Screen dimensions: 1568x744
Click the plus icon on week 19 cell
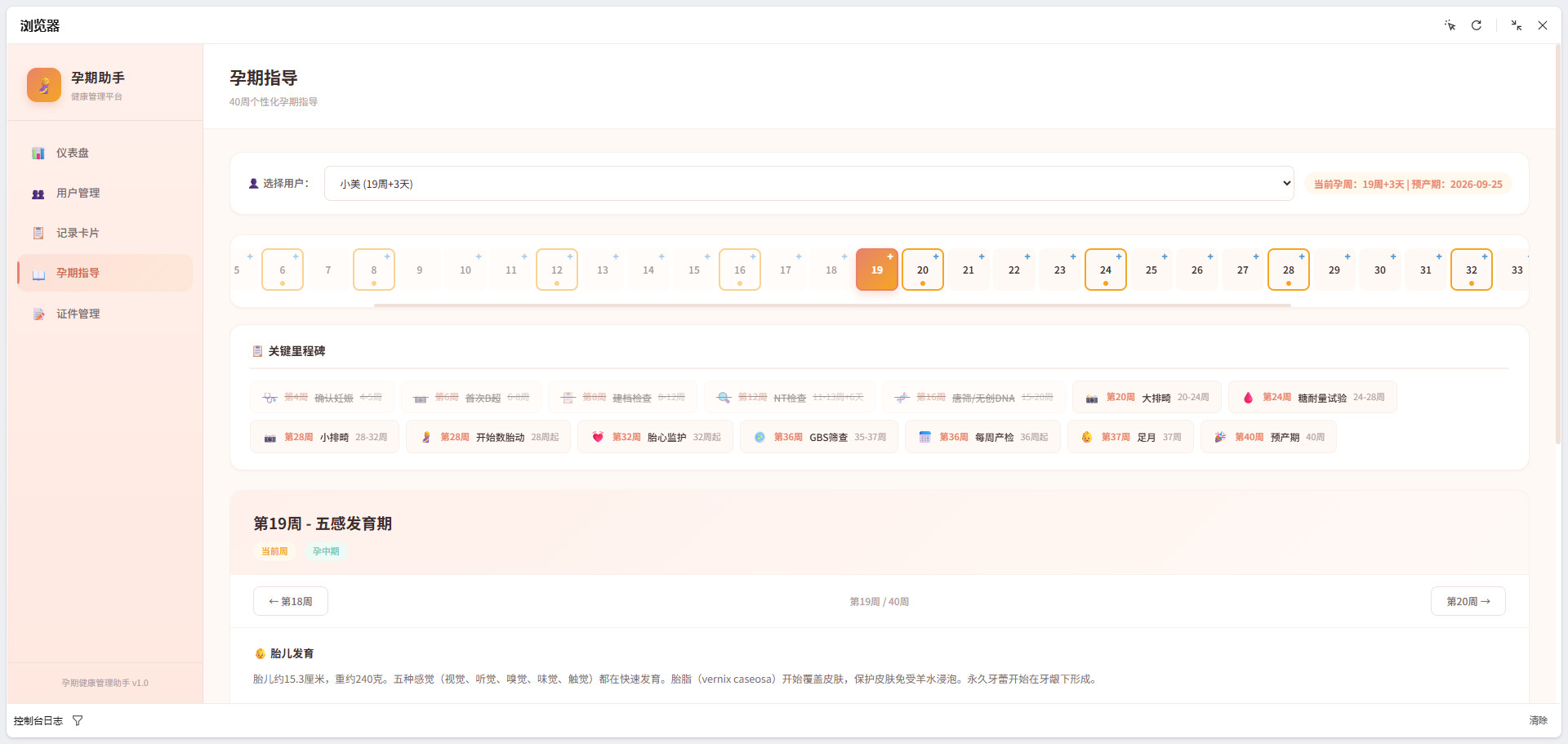(x=890, y=256)
